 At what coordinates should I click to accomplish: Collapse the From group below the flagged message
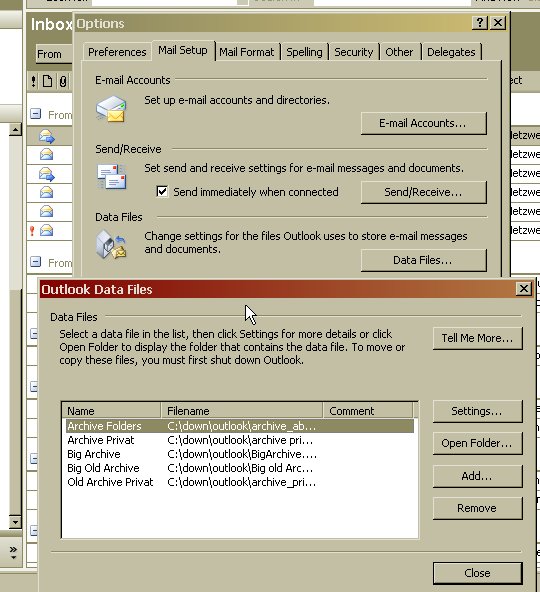pyautogui.click(x=35, y=261)
